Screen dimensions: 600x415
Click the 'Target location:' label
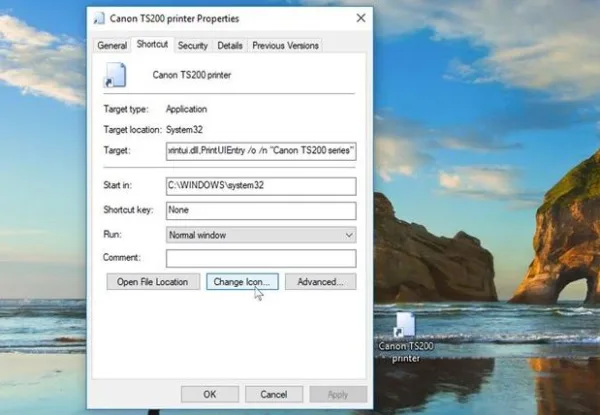133,130
